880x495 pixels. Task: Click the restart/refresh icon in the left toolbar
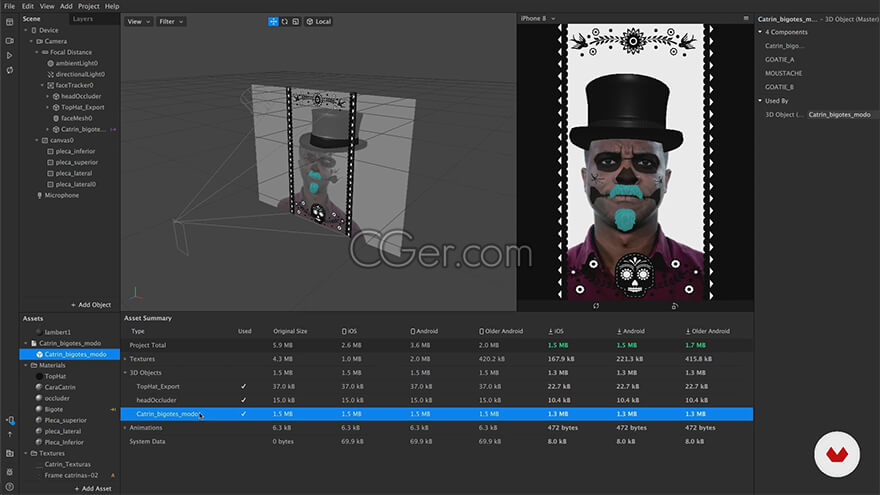10,70
